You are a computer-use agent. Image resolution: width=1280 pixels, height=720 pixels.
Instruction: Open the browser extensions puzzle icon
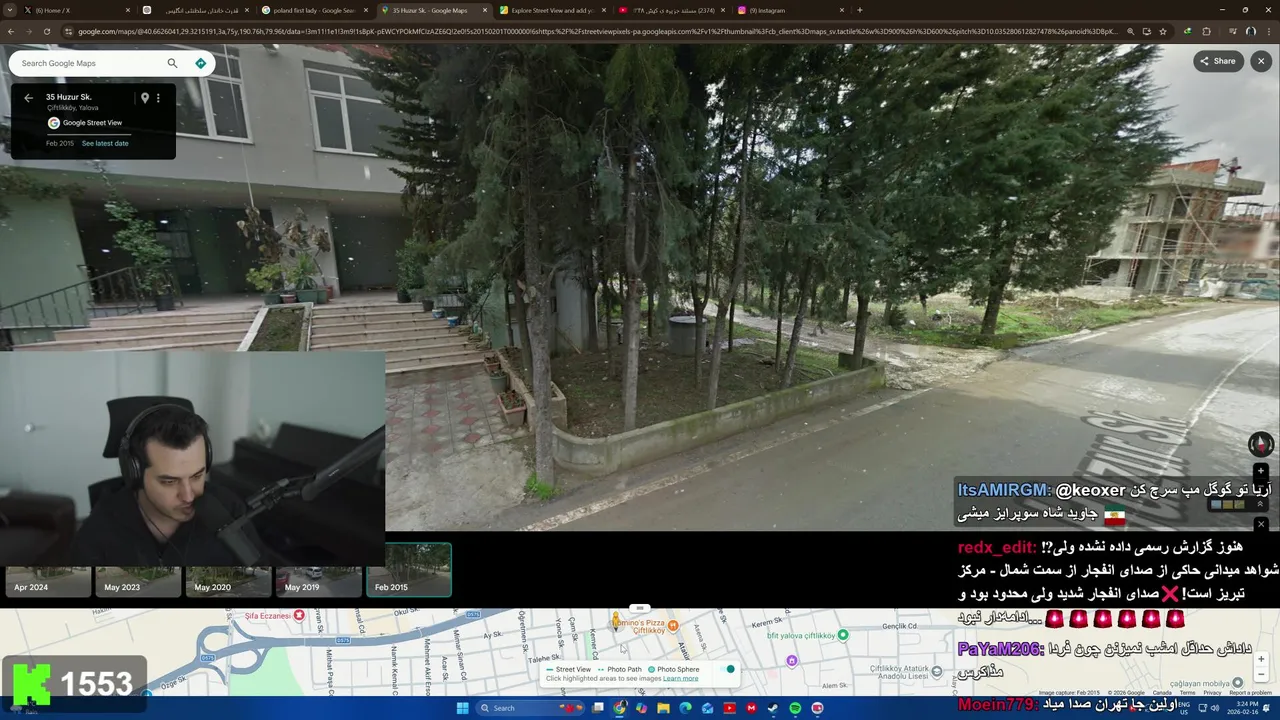(1206, 31)
